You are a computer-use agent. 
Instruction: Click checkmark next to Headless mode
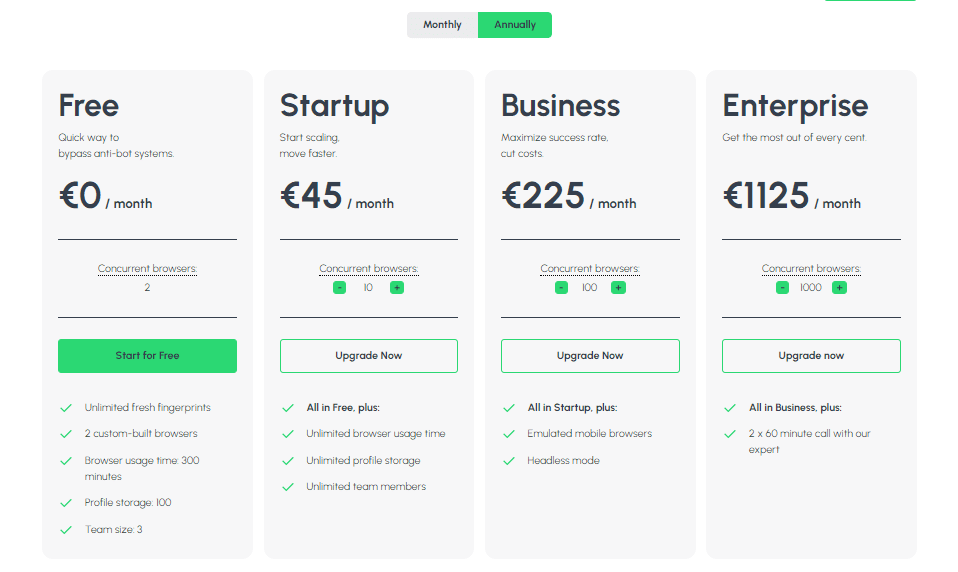click(508, 461)
